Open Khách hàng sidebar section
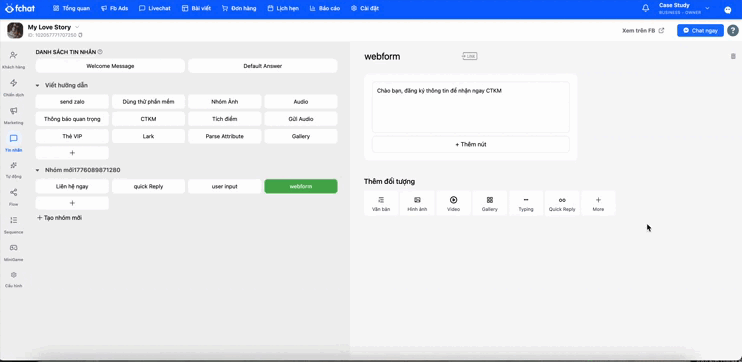Image resolution: width=742 pixels, height=362 pixels. [14, 60]
